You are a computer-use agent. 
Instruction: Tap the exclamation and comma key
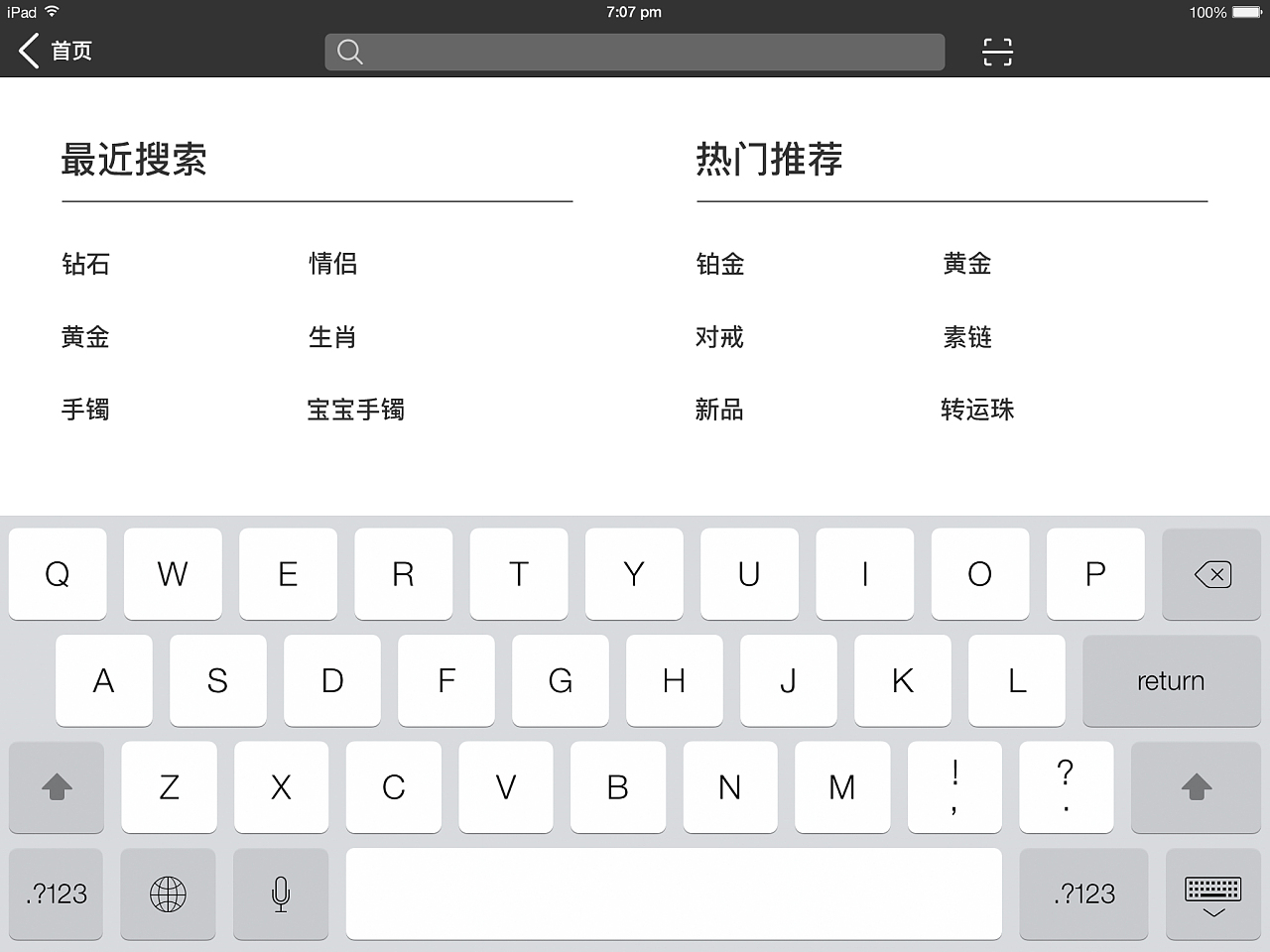pyautogui.click(x=953, y=787)
